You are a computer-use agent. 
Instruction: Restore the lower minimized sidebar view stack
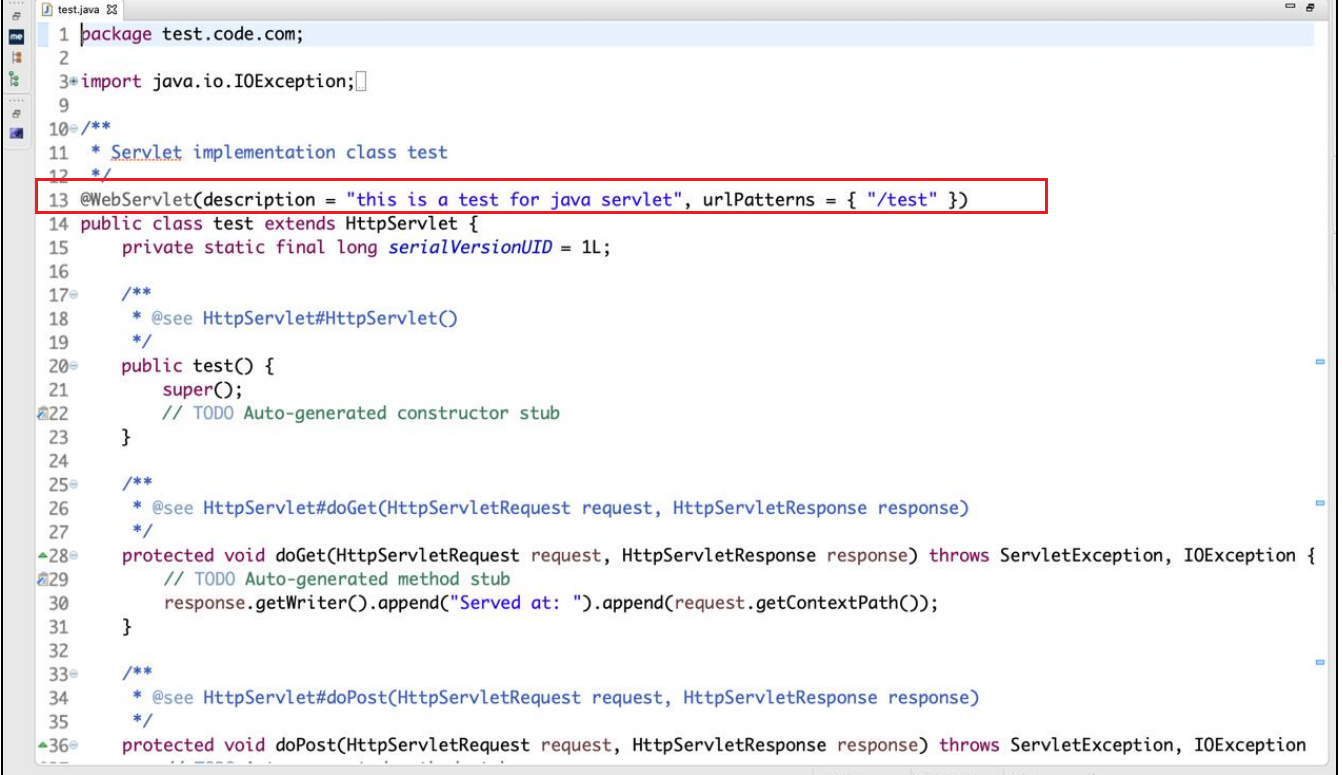click(x=16, y=114)
